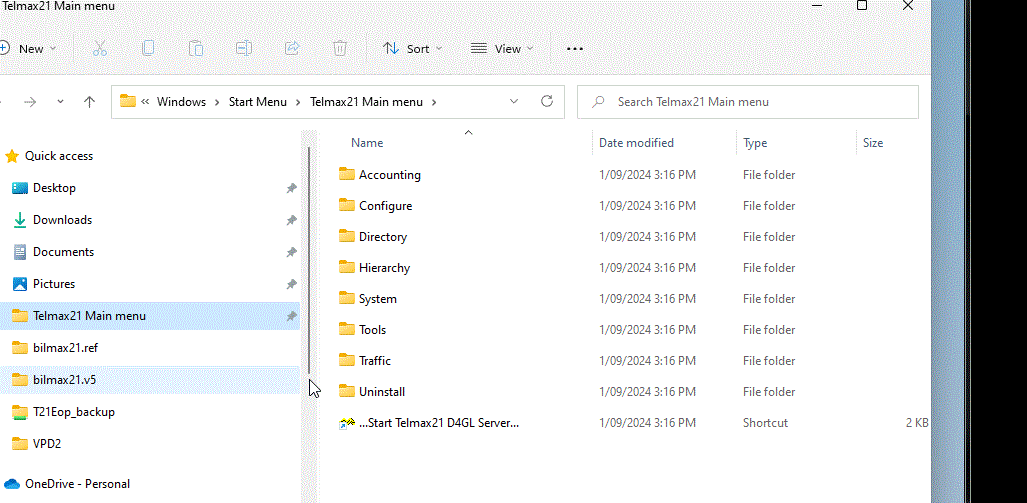Click the Configure folder icon
Screen dimensions: 1027x503
pos(346,206)
